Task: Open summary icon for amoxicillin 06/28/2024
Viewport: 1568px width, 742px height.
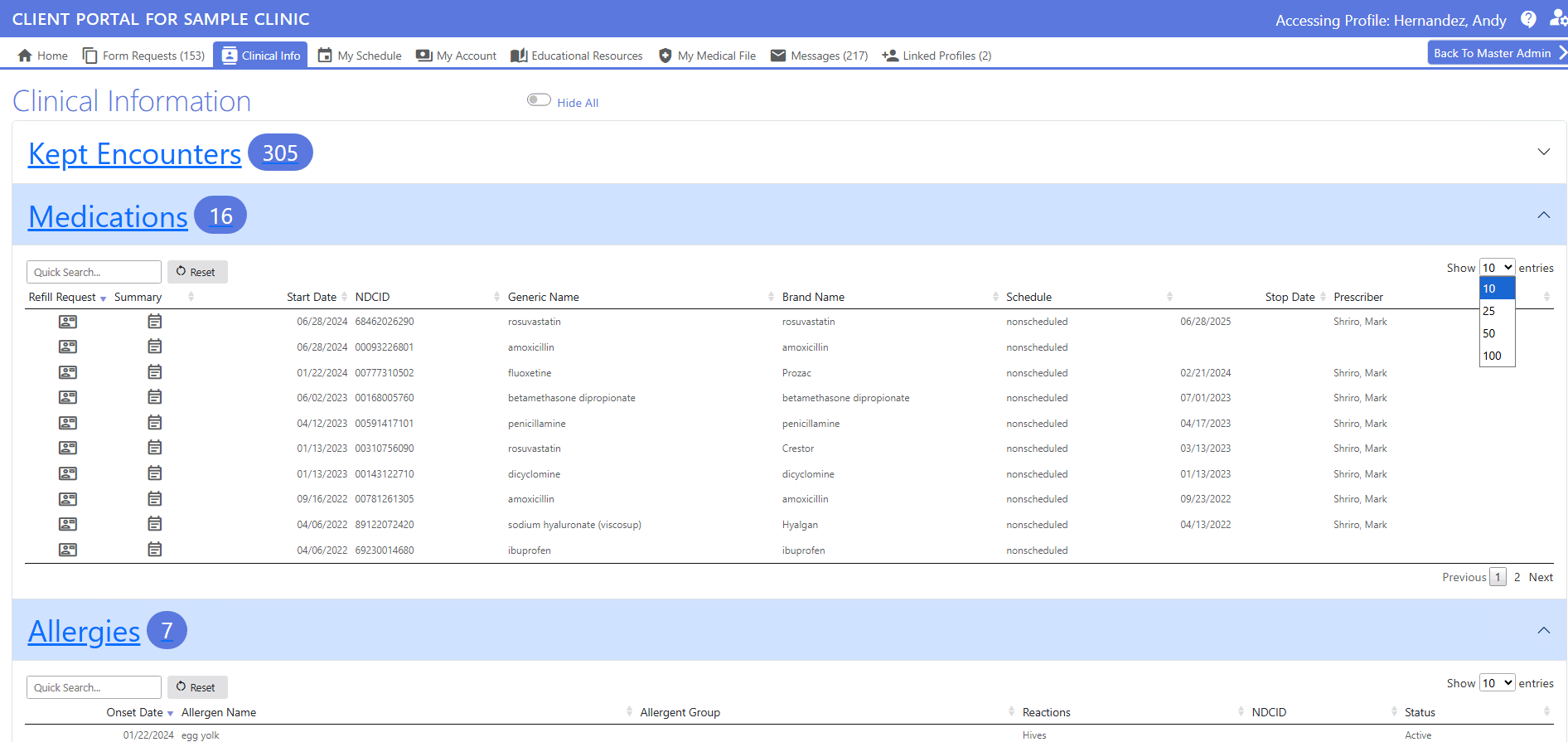Action: 155,346
